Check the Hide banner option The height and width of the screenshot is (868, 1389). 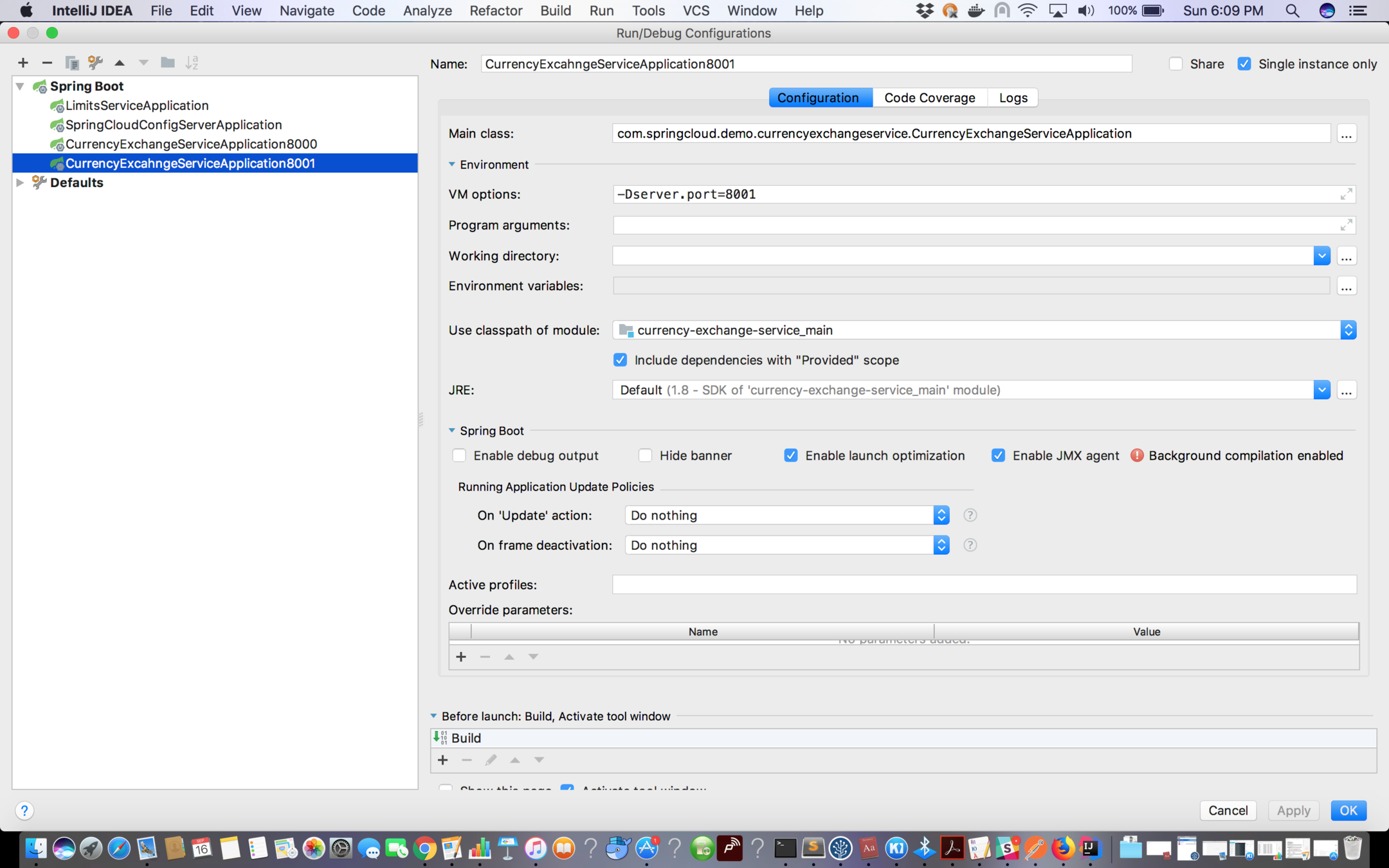click(x=645, y=455)
